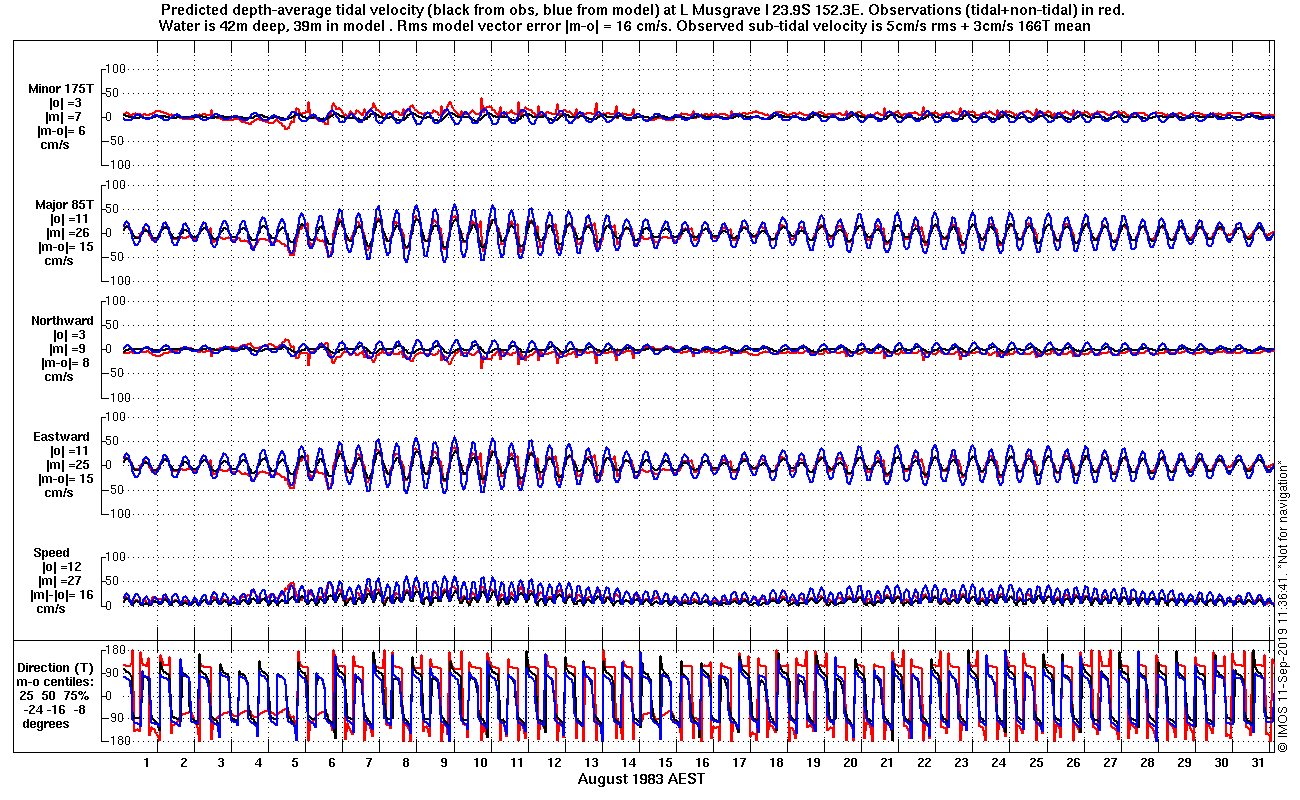Click the day "3" label on the date axis

tap(221, 762)
